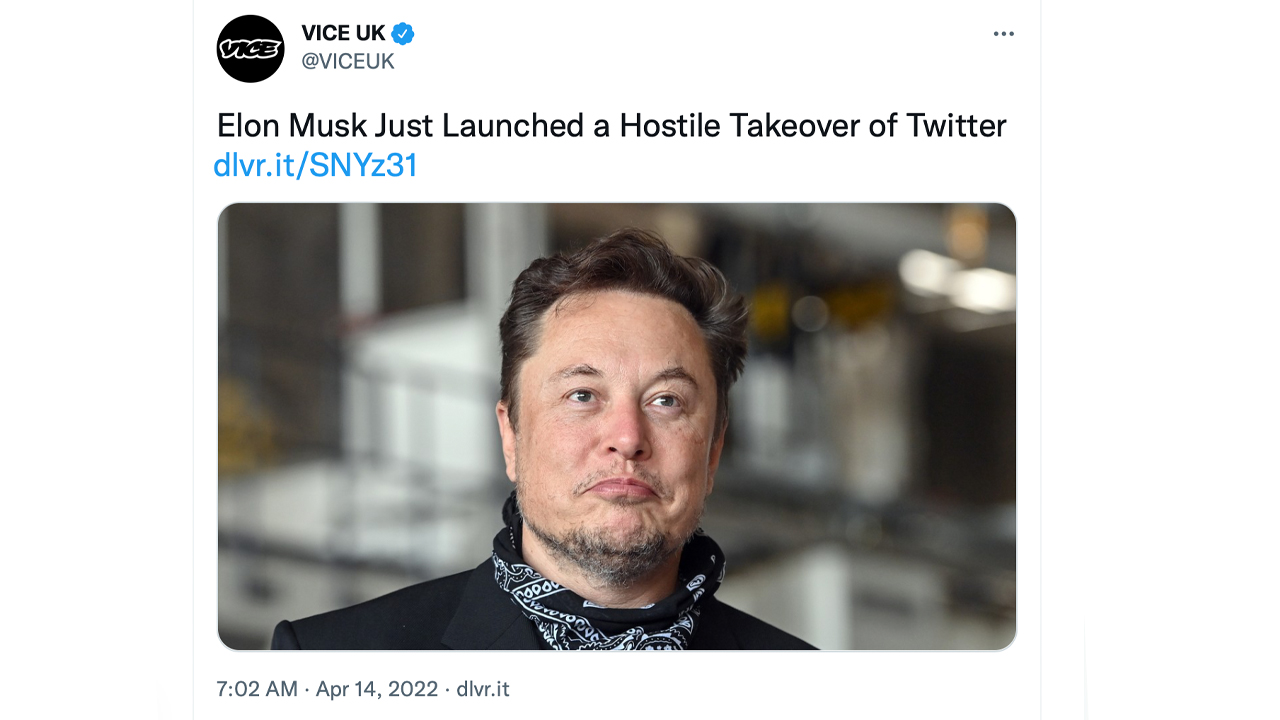Click the more-actions dots on the tweet
The image size is (1280, 720).
(1003, 33)
